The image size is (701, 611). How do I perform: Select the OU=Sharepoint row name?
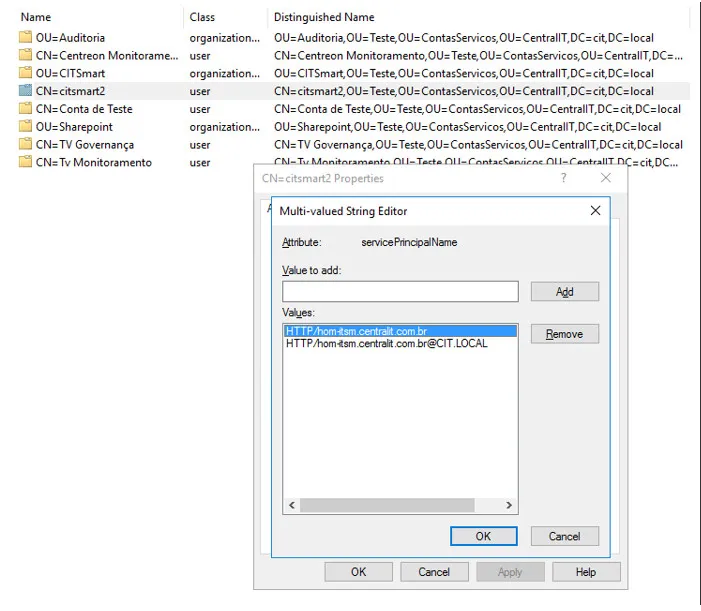click(x=74, y=127)
